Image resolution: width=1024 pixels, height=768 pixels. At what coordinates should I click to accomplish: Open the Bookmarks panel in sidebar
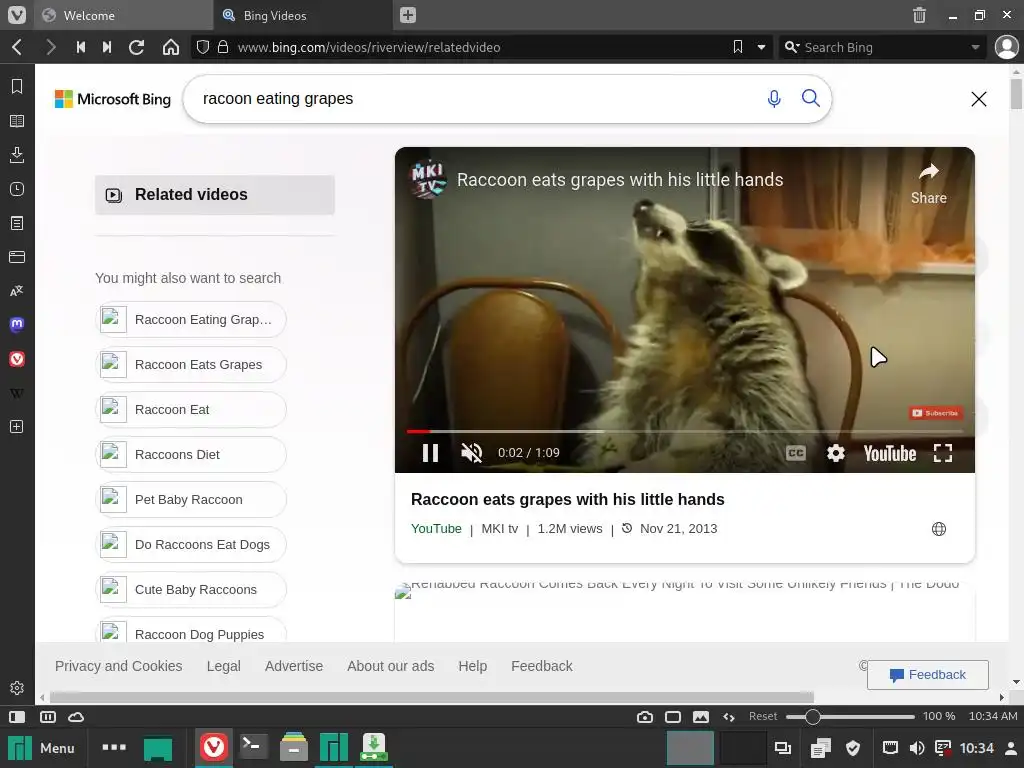click(x=17, y=86)
